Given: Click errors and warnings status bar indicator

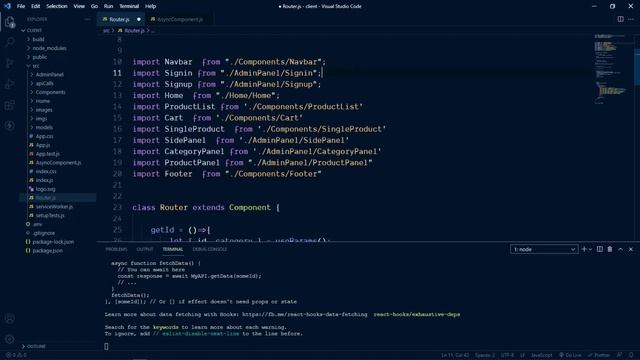Looking at the screenshot, I should tap(16, 355).
